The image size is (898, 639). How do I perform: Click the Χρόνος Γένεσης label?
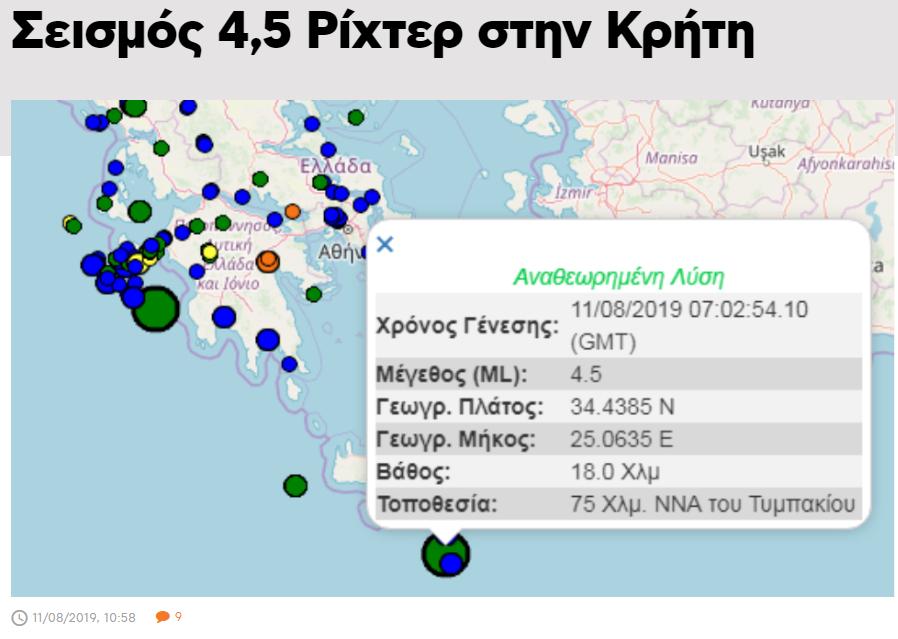tap(467, 325)
